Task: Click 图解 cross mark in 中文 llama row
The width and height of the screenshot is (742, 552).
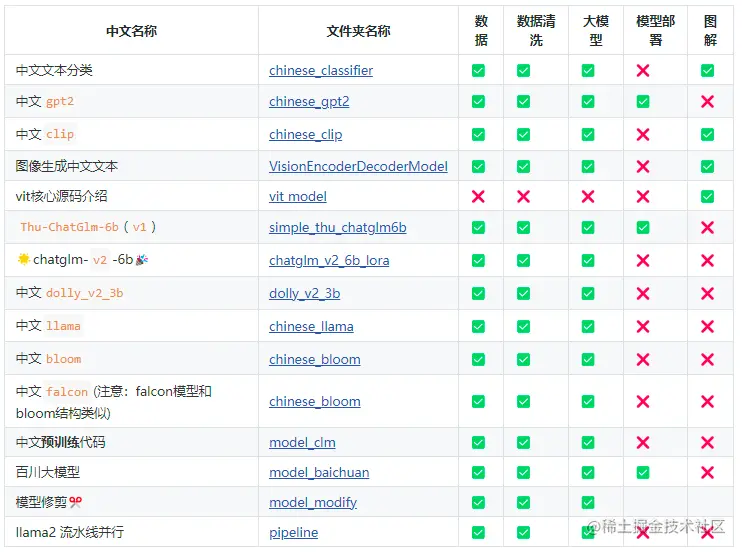Action: [x=707, y=327]
